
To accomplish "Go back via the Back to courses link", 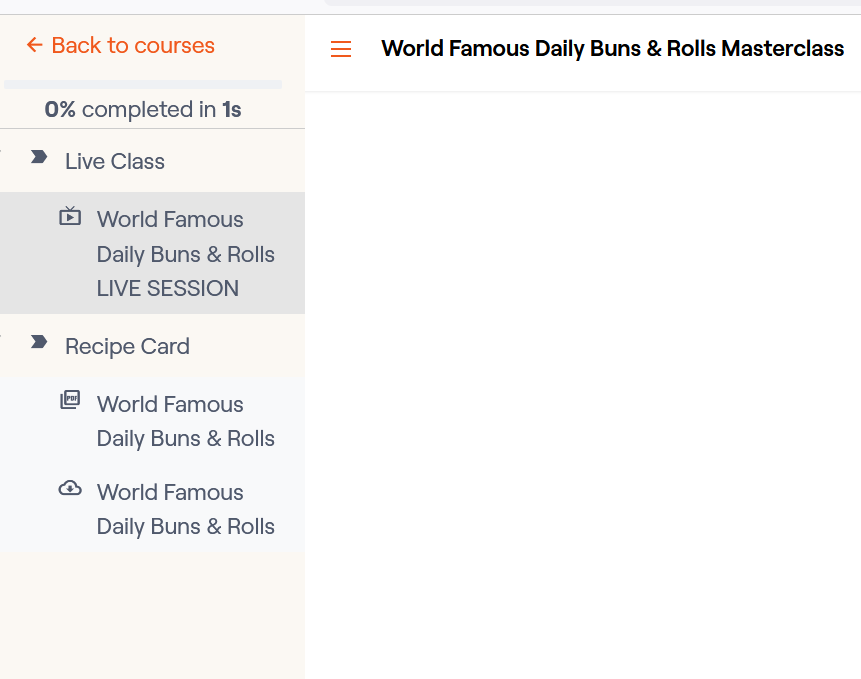I will click(x=132, y=45).
